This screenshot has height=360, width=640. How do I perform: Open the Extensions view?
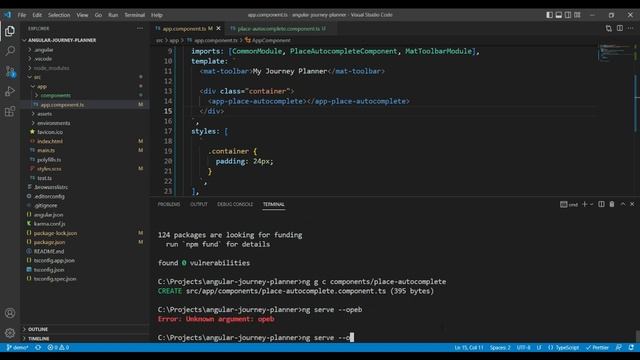point(10,111)
